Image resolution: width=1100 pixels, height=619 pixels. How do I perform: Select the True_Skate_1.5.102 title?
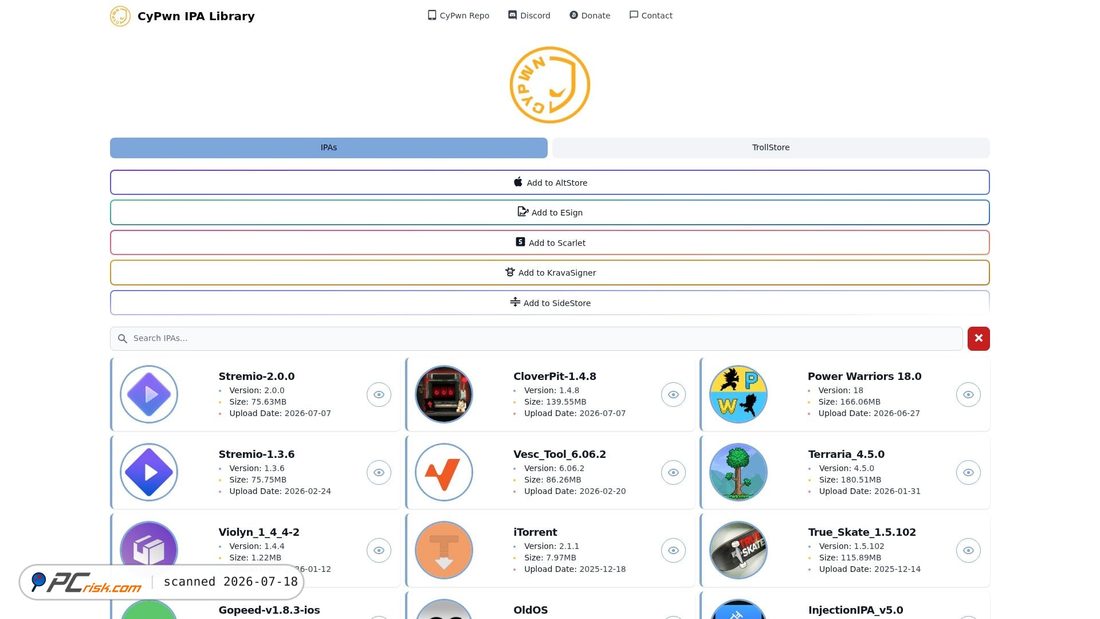[861, 532]
